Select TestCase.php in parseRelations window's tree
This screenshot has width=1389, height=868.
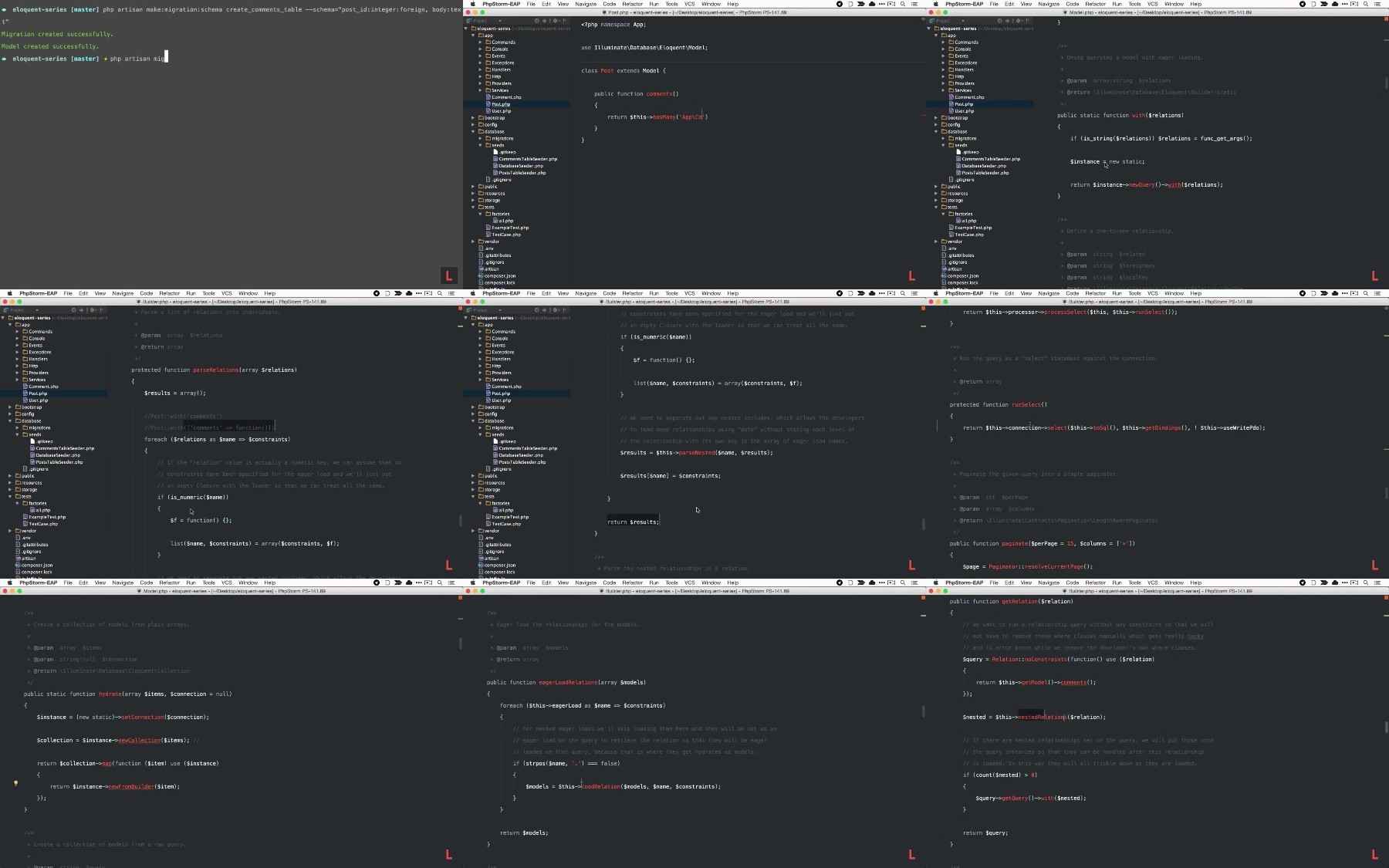[42, 524]
